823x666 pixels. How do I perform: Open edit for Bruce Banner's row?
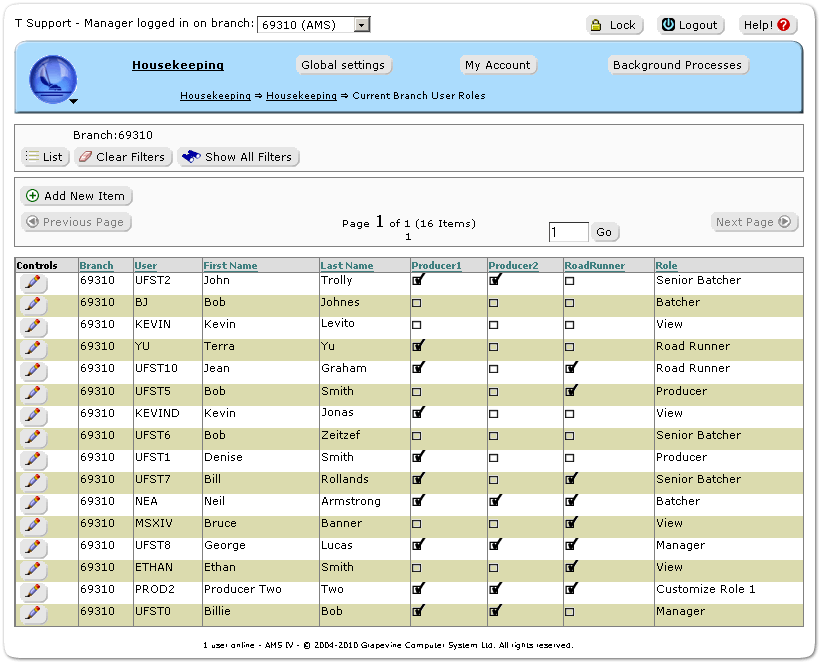(x=33, y=525)
